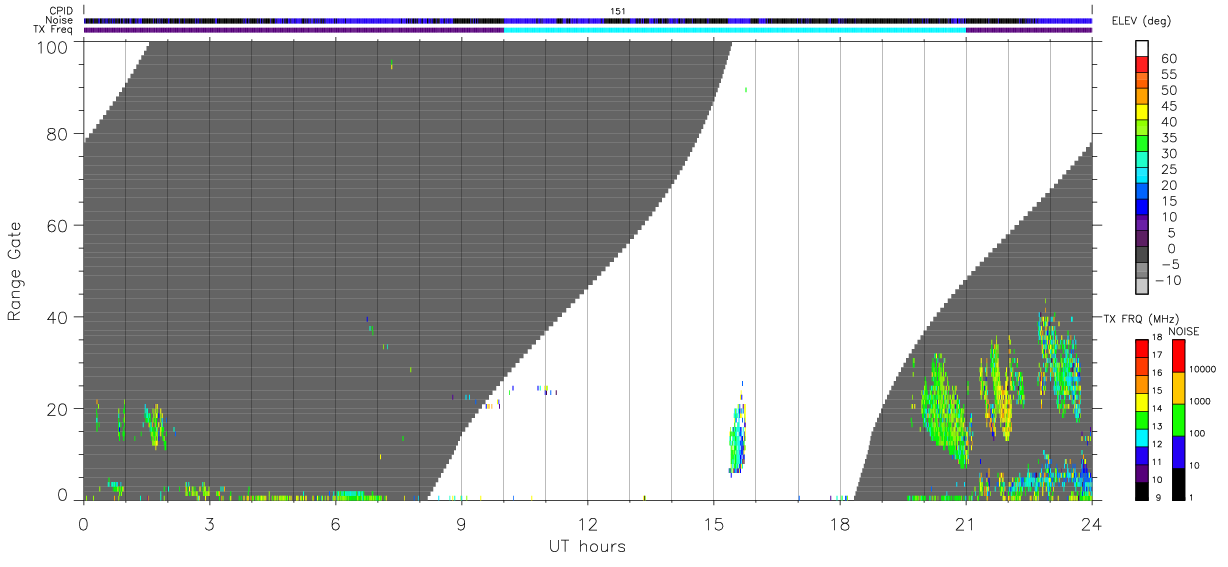Click the Range Gate axis title

pyautogui.click(x=15, y=269)
